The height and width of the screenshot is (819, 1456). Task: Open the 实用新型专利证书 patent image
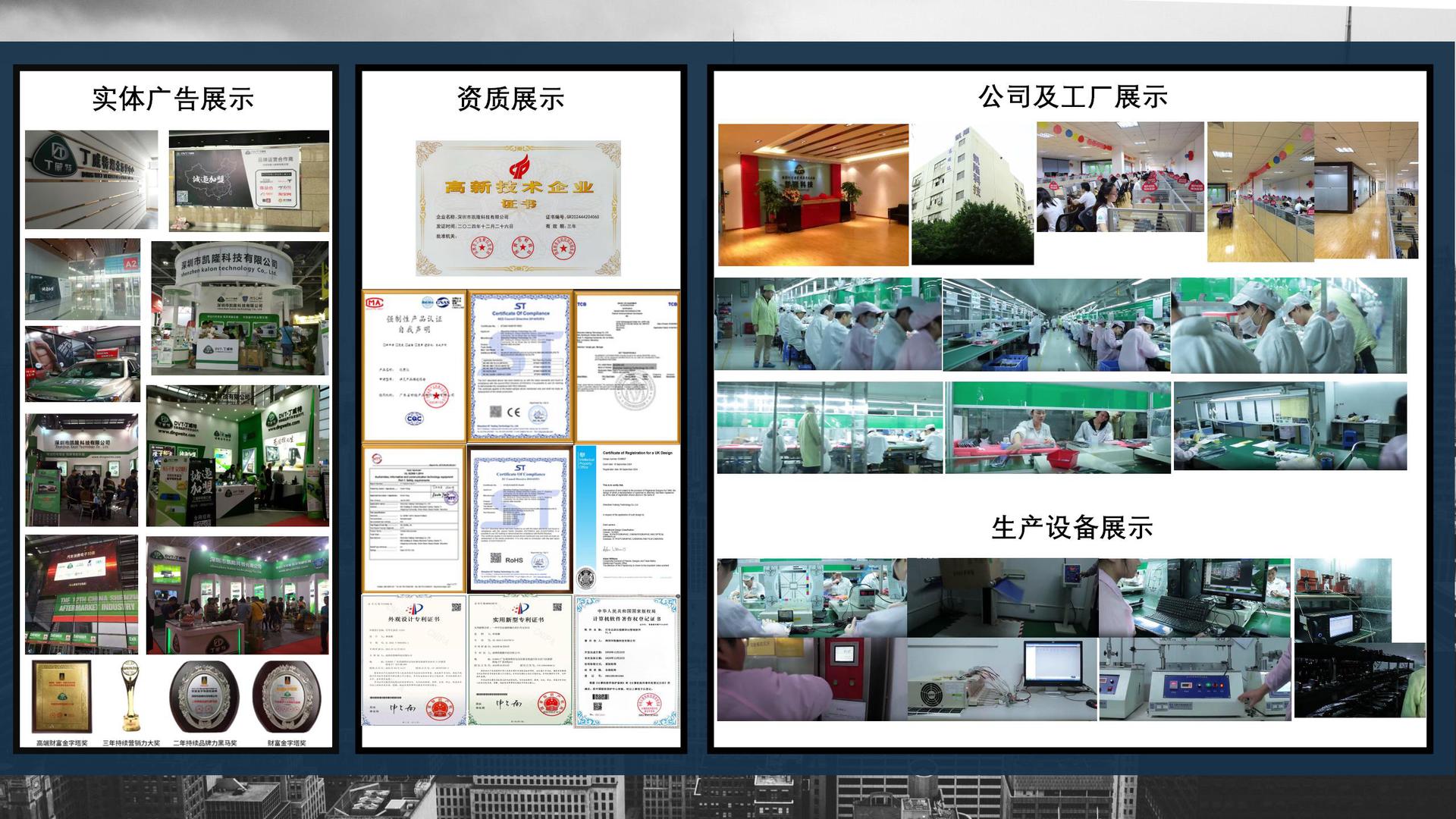click(x=520, y=661)
